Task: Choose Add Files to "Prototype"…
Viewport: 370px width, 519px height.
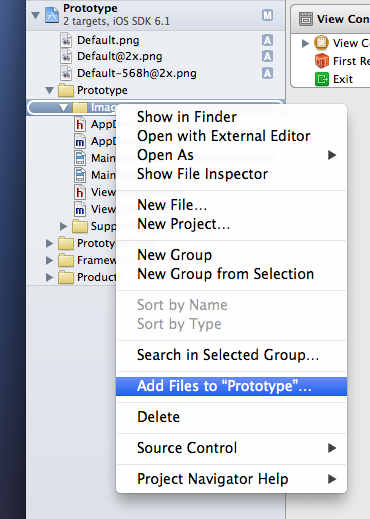Action: (231, 386)
